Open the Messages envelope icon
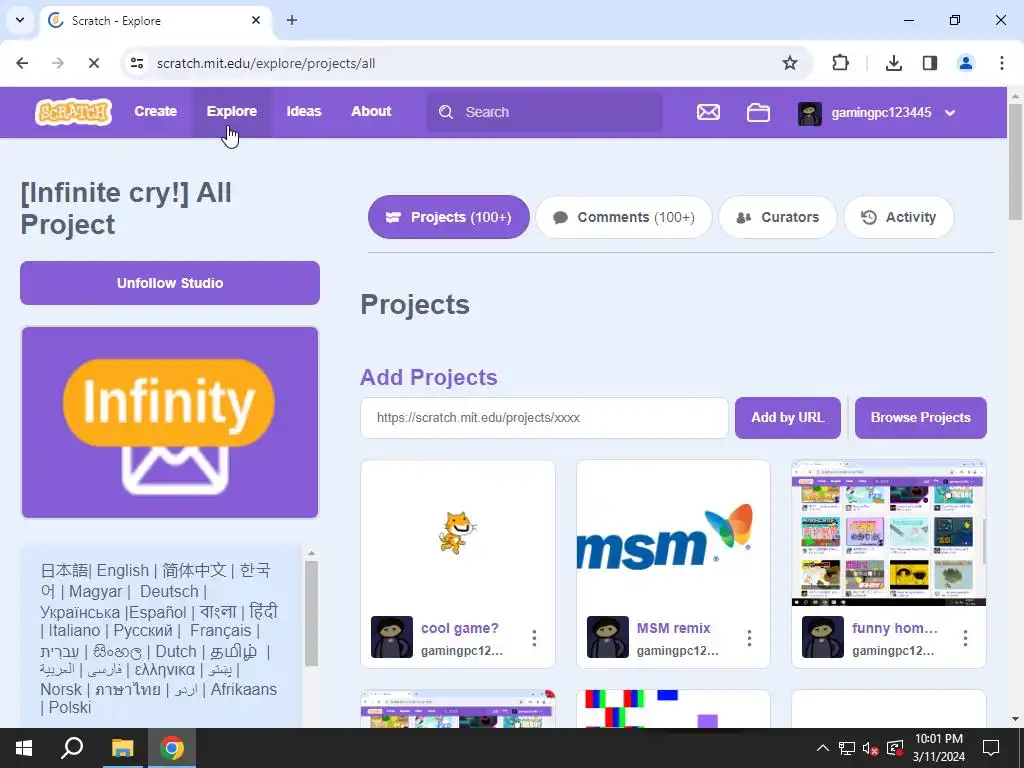The height and width of the screenshot is (768, 1024). [708, 112]
